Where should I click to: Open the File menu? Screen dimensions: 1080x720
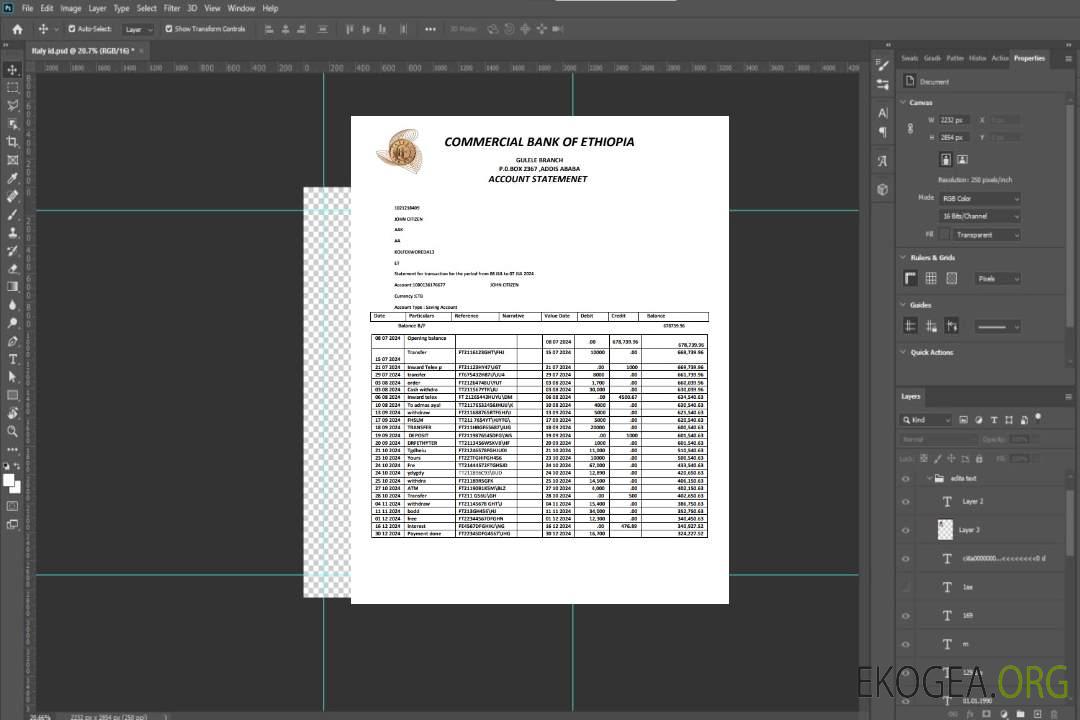(x=28, y=8)
